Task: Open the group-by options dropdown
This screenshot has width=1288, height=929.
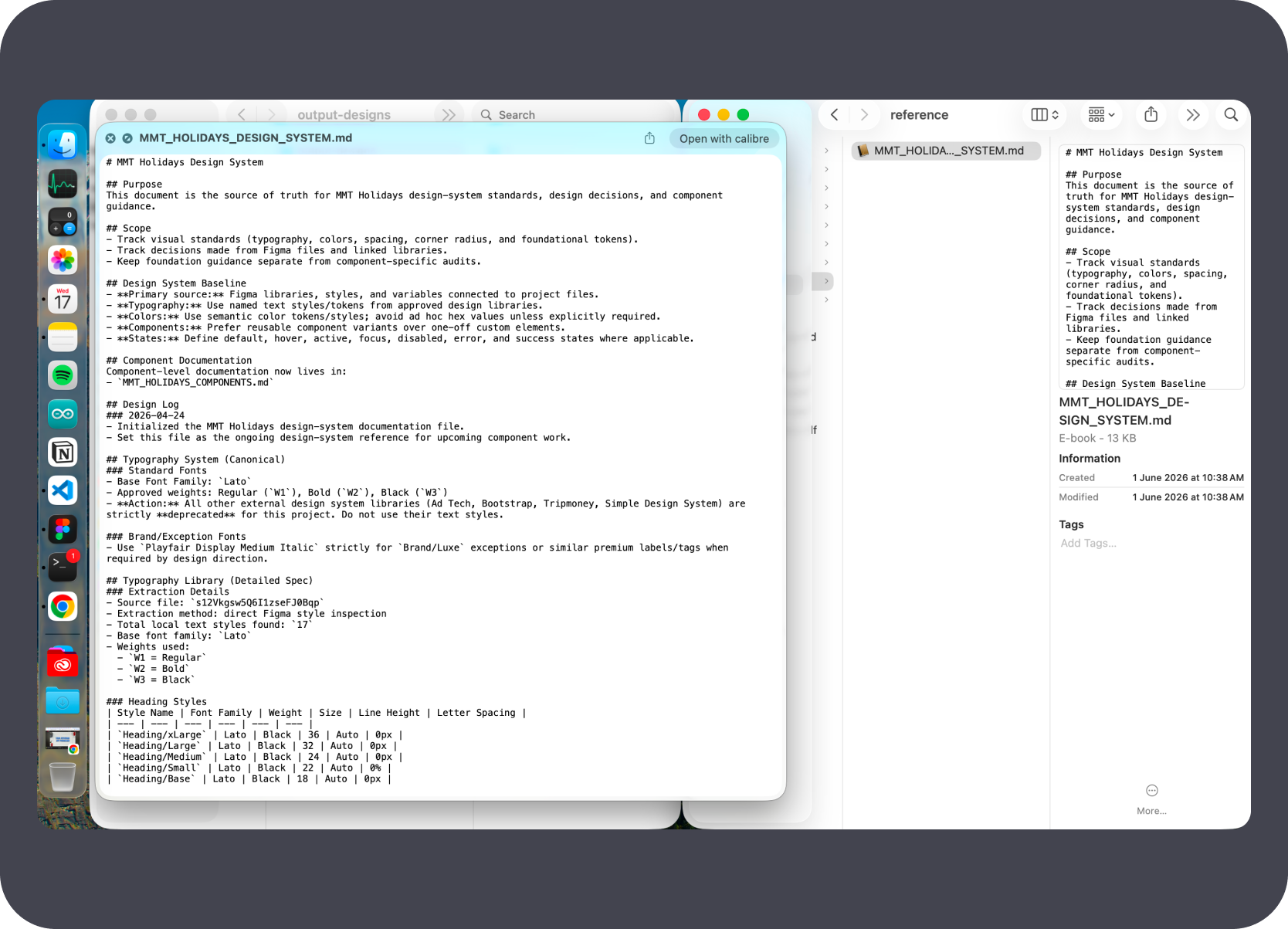Action: [x=1101, y=115]
